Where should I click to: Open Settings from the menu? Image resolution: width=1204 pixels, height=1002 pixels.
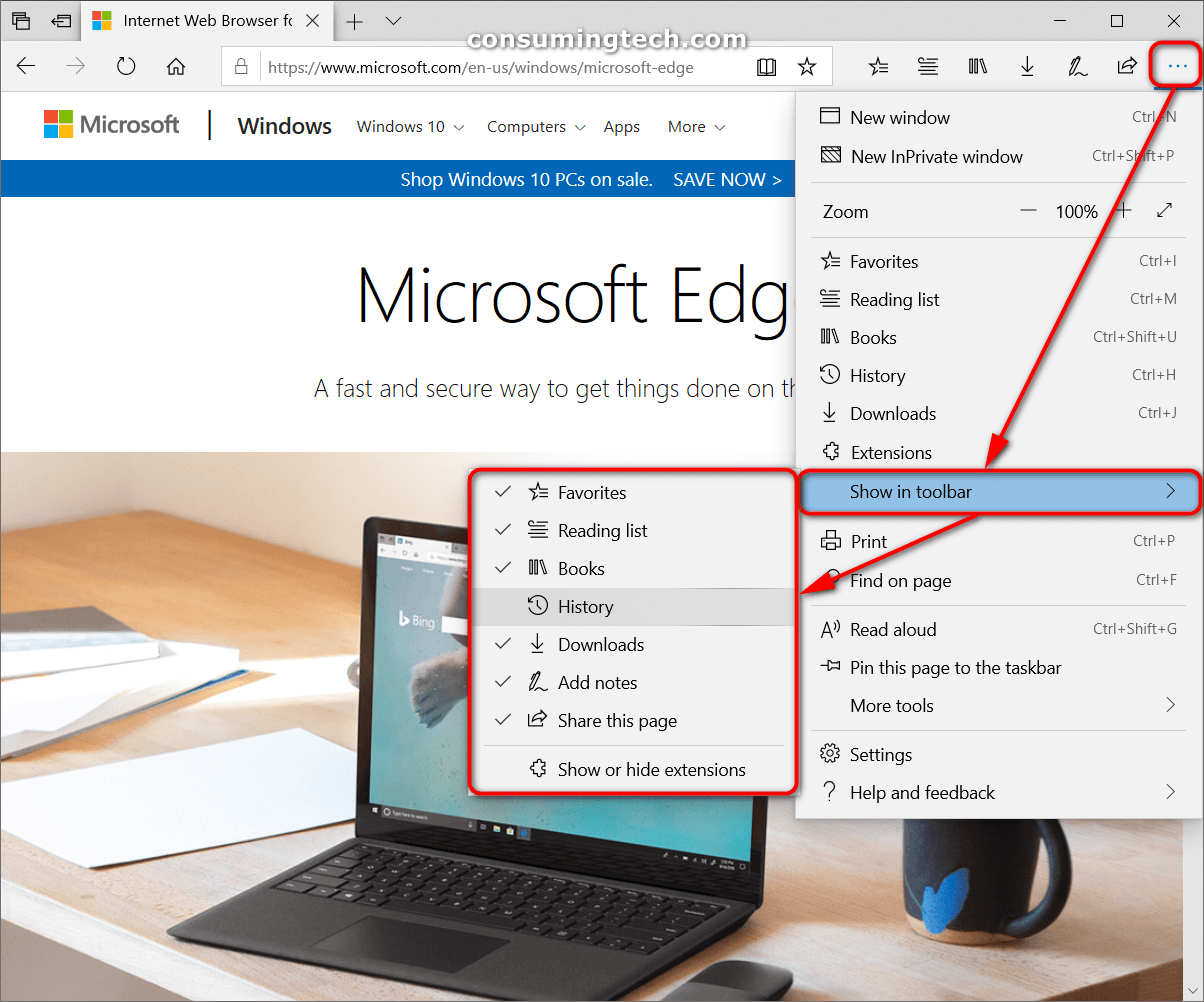click(x=880, y=755)
